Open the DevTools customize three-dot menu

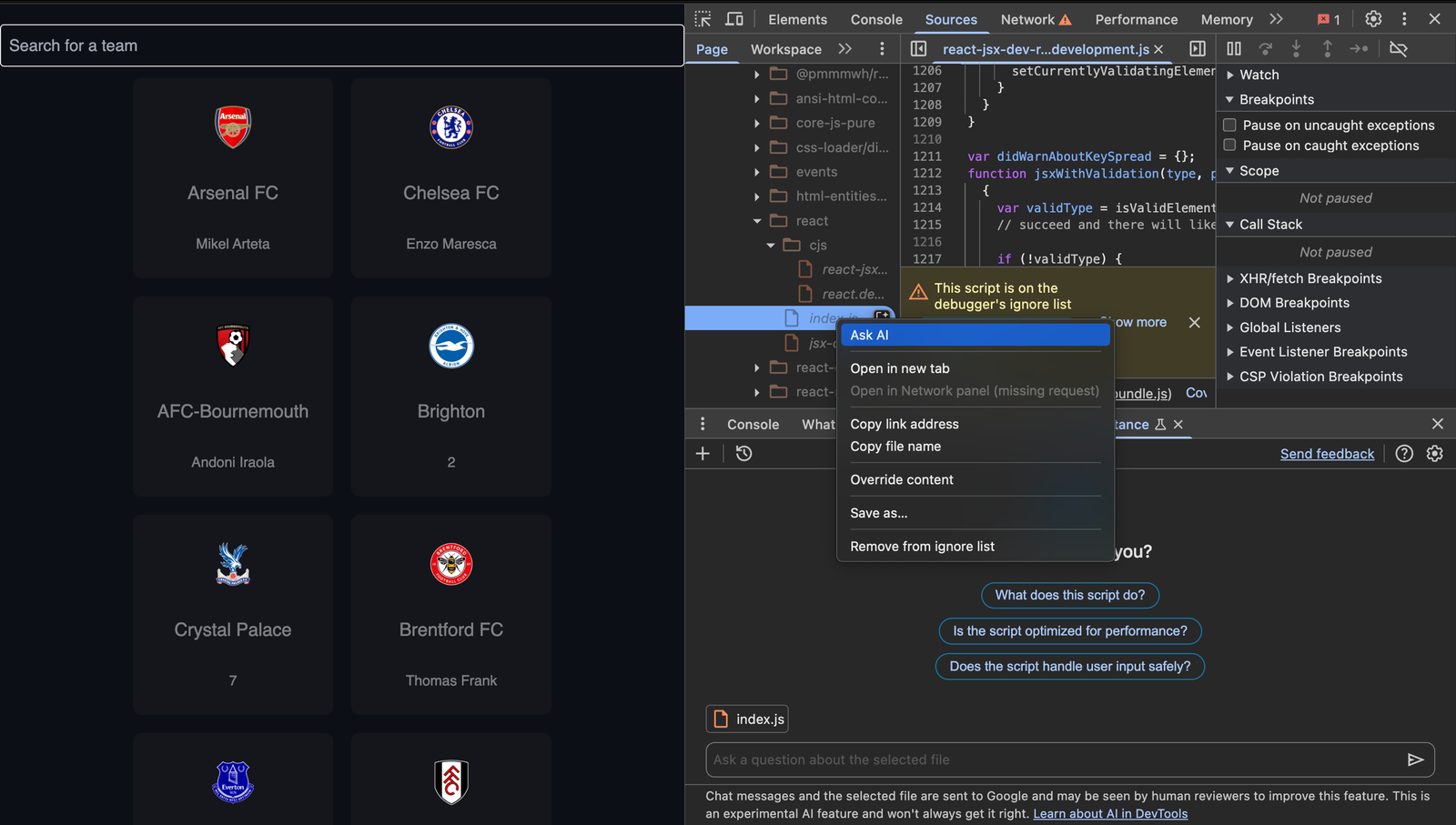(x=1404, y=19)
